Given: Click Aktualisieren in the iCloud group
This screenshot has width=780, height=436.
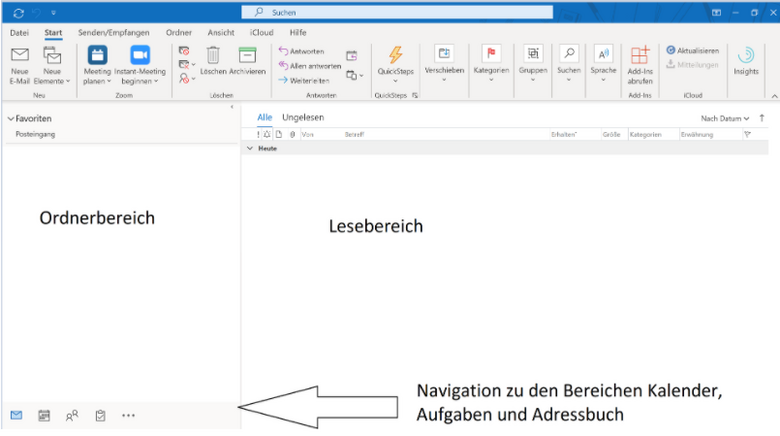Looking at the screenshot, I should [692, 50].
